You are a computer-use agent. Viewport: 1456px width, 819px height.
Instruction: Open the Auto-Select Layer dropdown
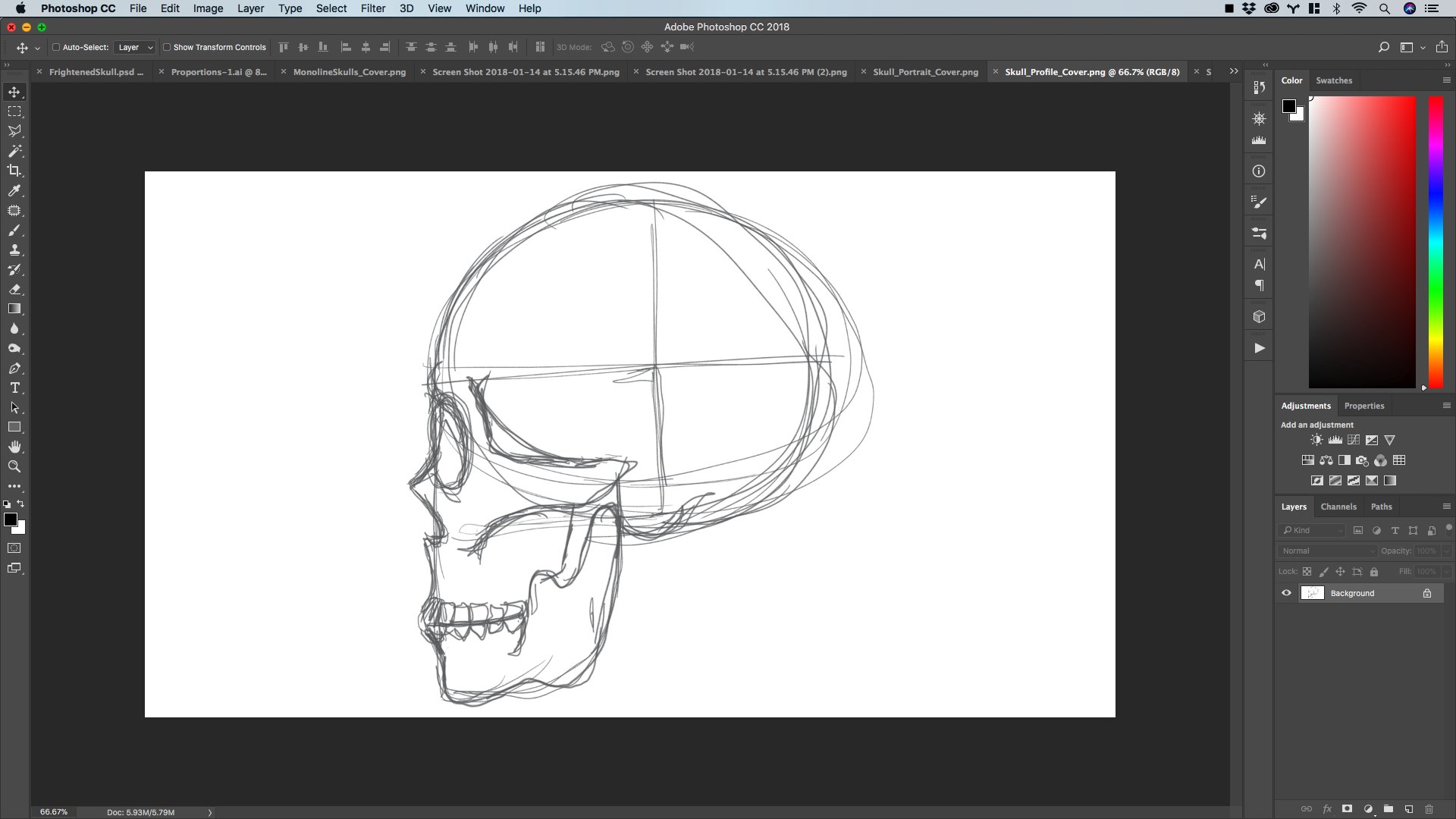pyautogui.click(x=135, y=47)
